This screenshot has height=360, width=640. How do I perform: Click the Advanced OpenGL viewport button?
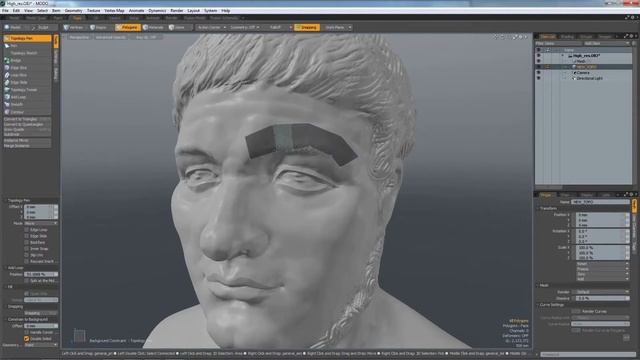(x=111, y=37)
